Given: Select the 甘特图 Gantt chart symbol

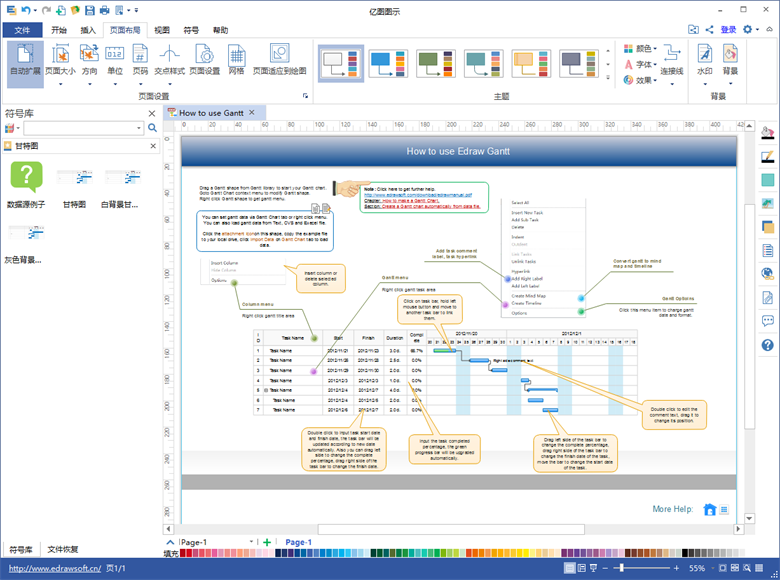Looking at the screenshot, I should (74, 188).
